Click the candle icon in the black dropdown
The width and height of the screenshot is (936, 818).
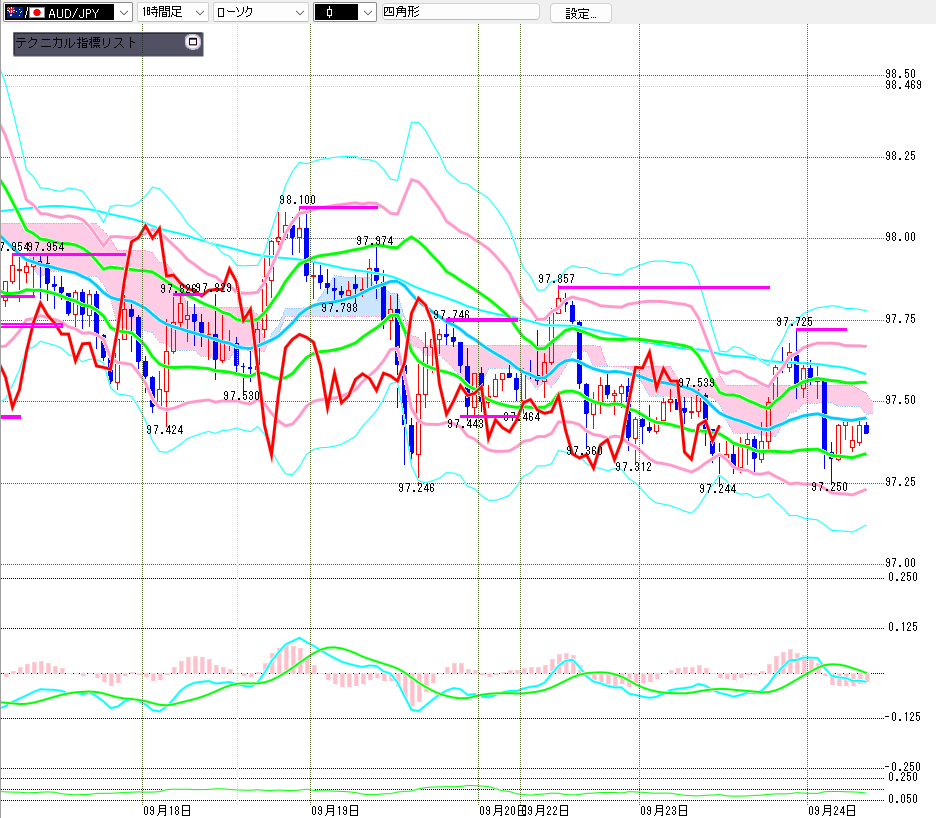pos(329,13)
